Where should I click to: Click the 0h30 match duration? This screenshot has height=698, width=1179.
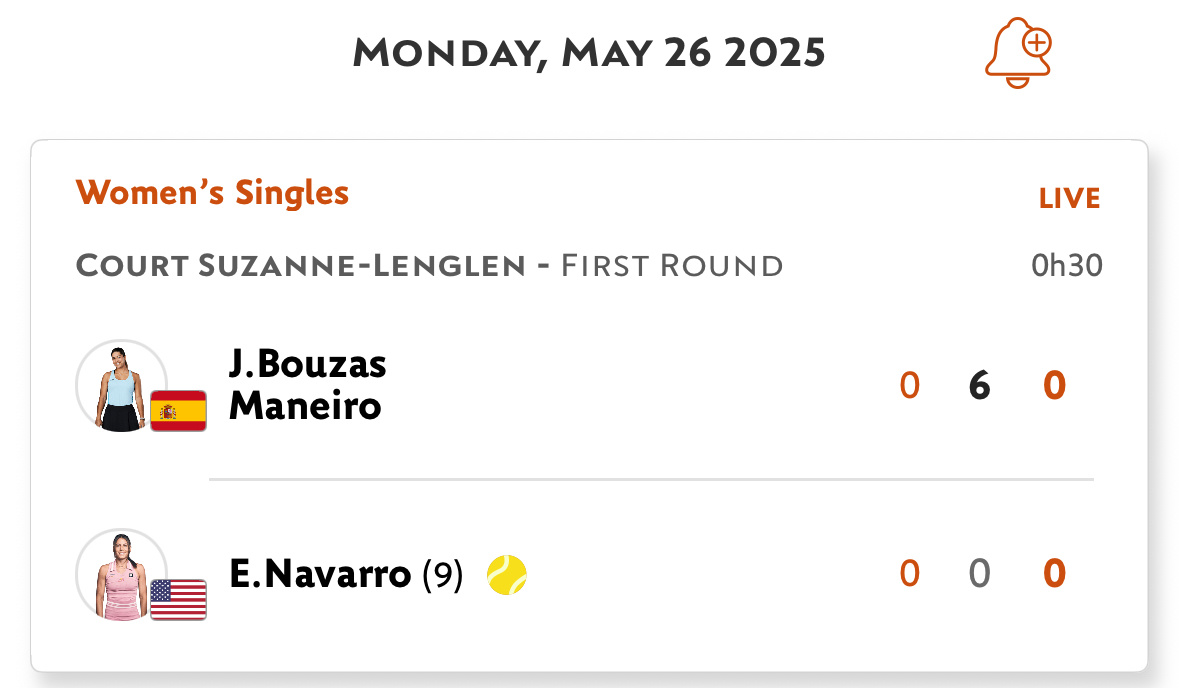(x=1067, y=266)
